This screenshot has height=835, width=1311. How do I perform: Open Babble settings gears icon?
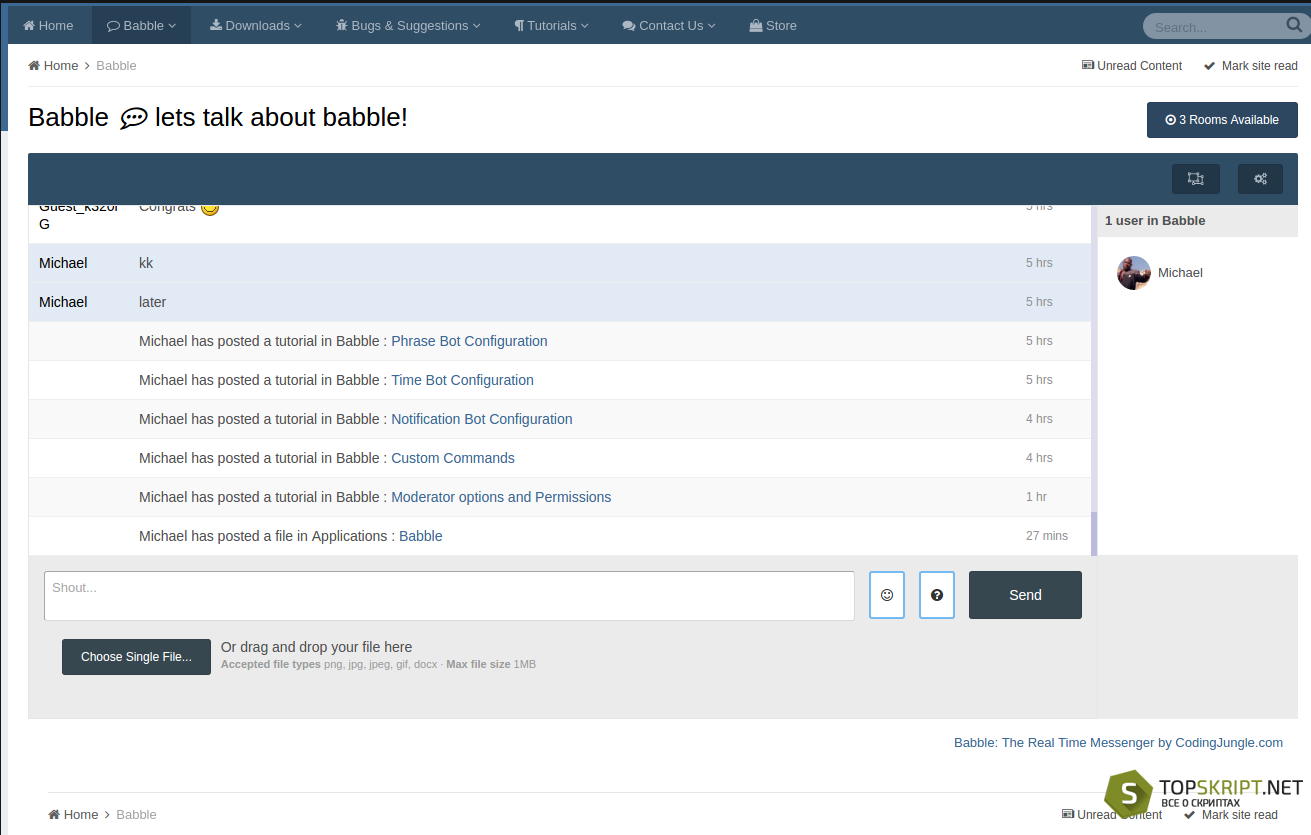[1261, 179]
